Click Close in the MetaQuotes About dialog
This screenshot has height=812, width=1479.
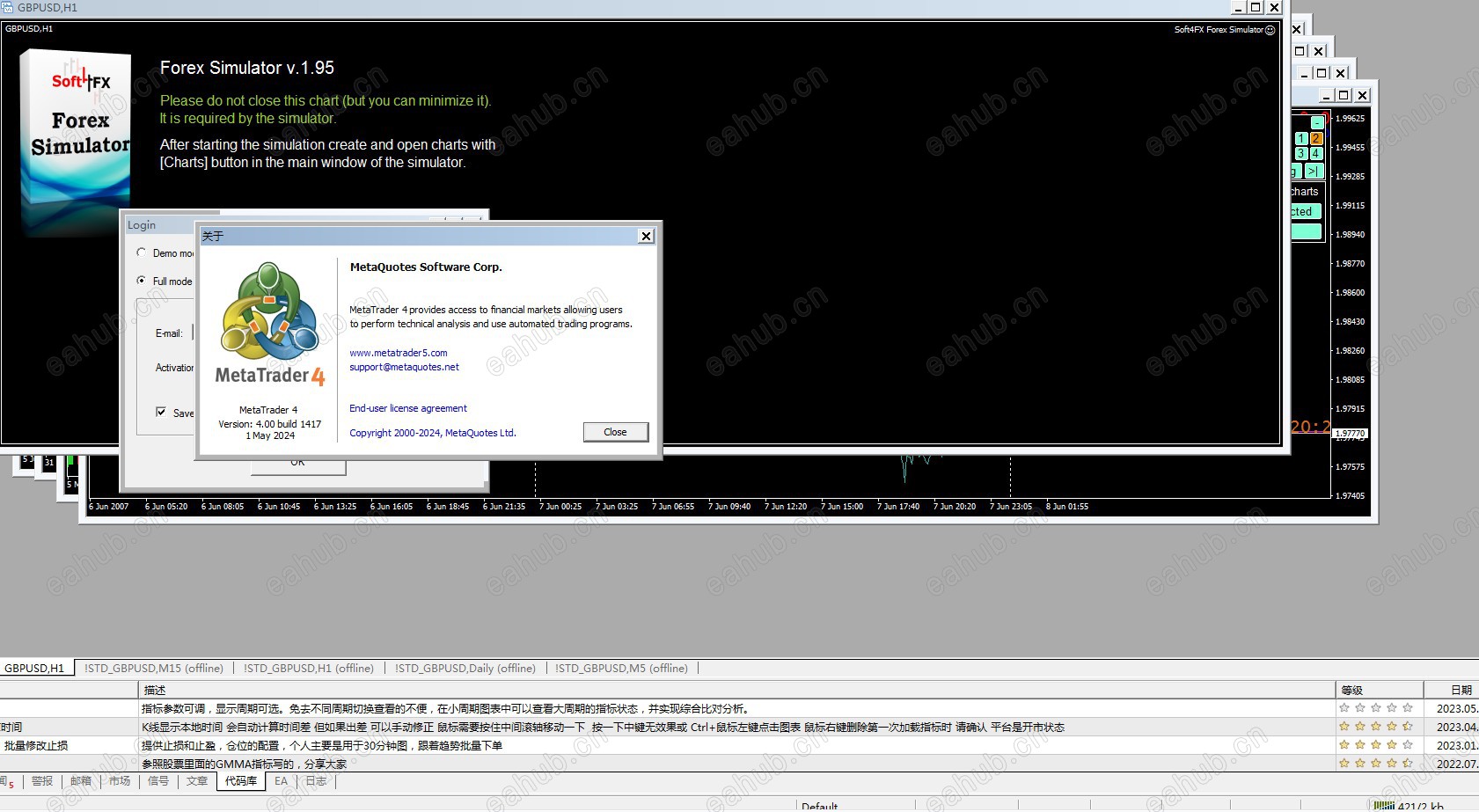click(615, 432)
